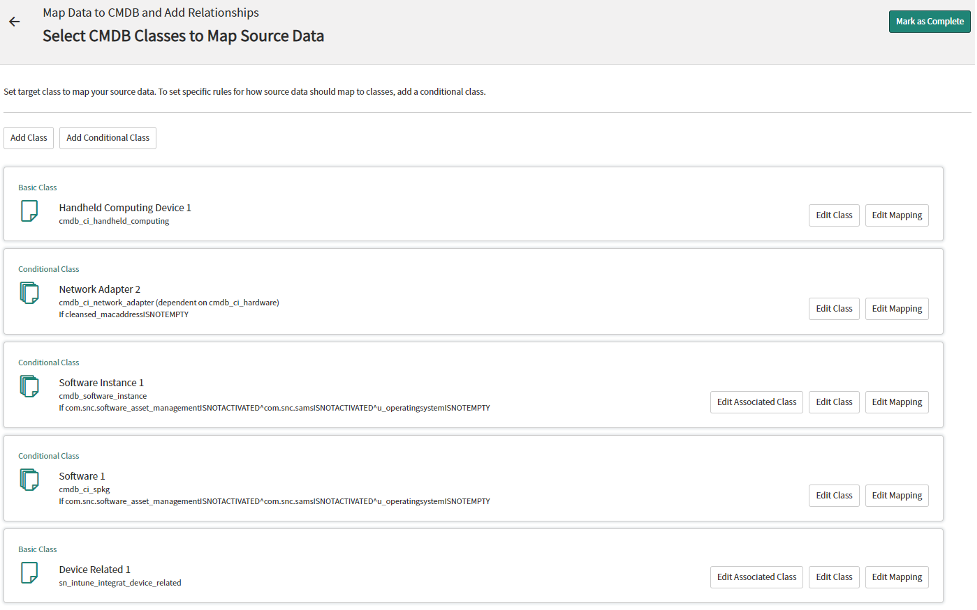
Task: Click the Add Conditional Class button
Action: tap(107, 137)
